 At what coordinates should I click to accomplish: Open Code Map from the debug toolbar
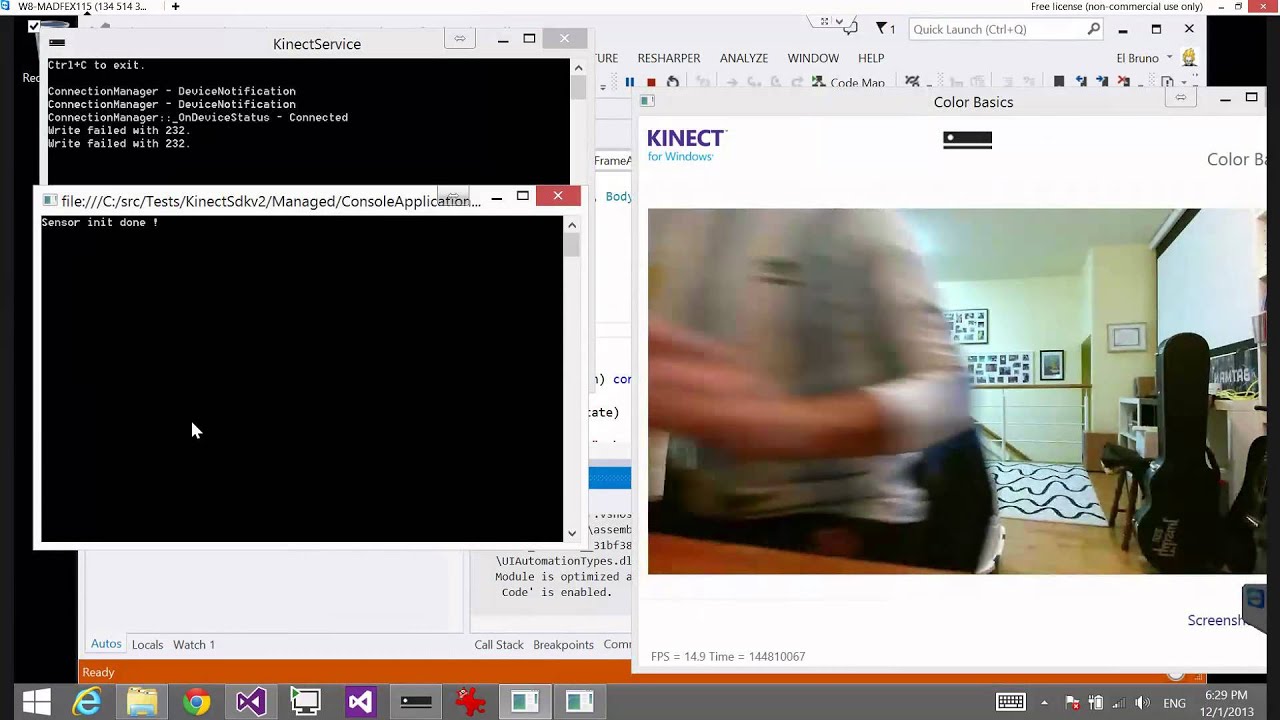coord(847,82)
